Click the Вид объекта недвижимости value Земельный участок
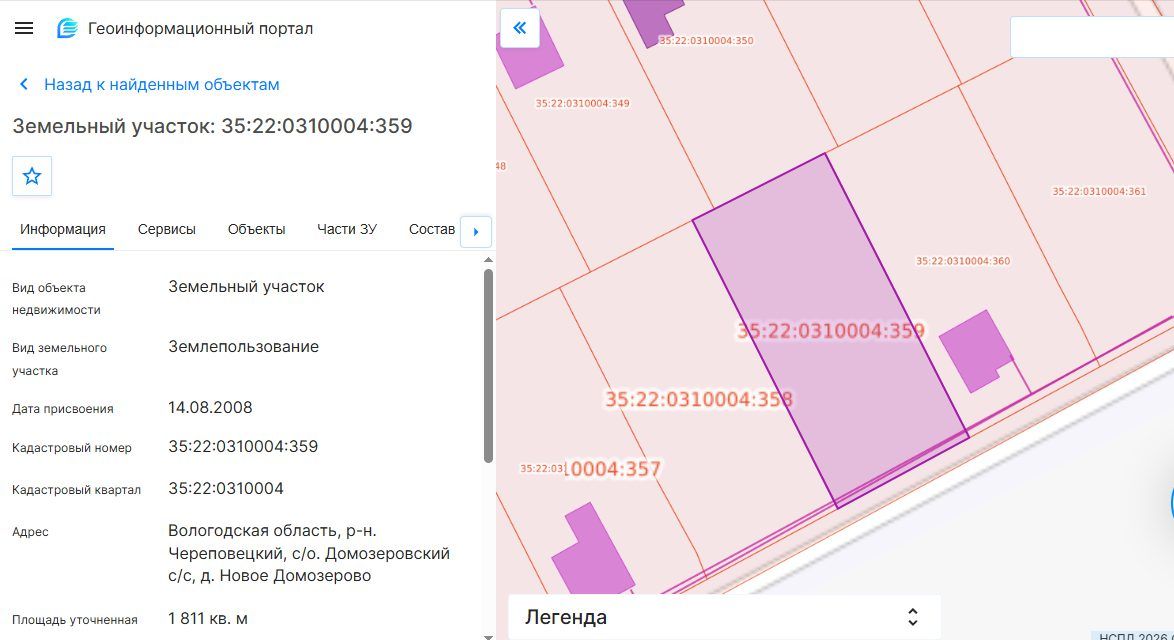Image resolution: width=1174 pixels, height=640 pixels. [246, 287]
